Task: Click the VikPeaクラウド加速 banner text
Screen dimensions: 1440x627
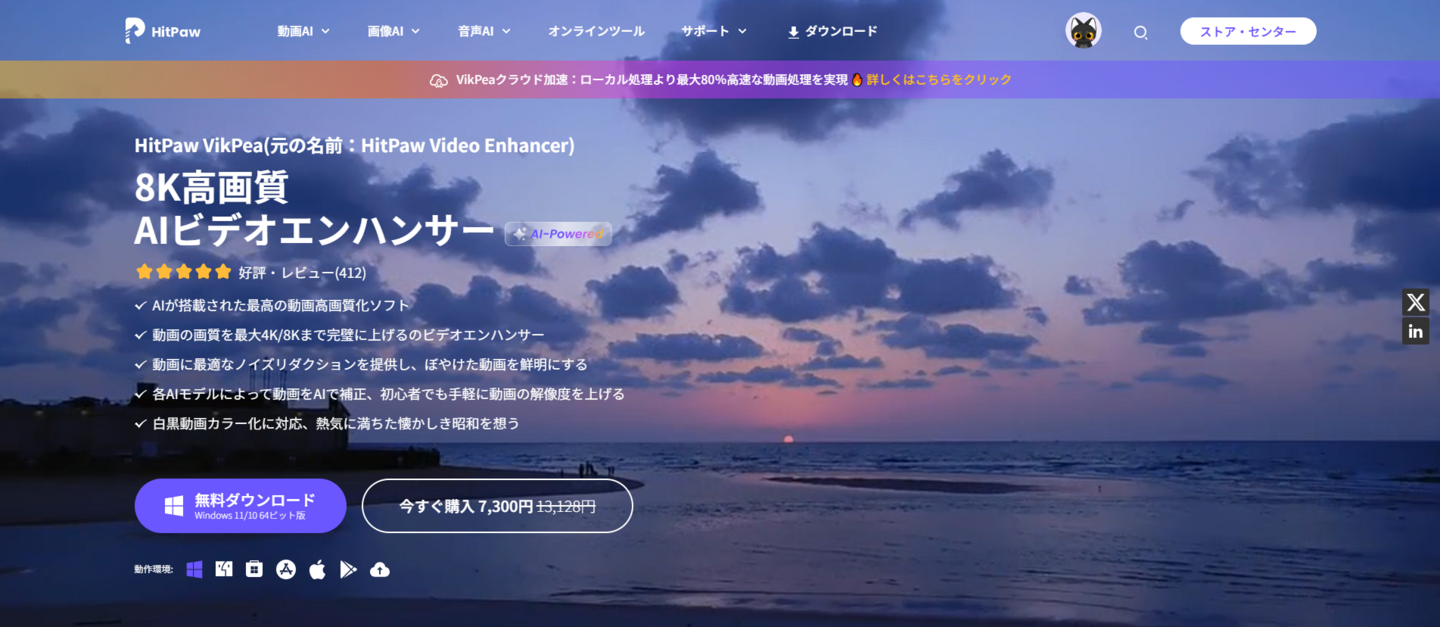Action: 651,80
